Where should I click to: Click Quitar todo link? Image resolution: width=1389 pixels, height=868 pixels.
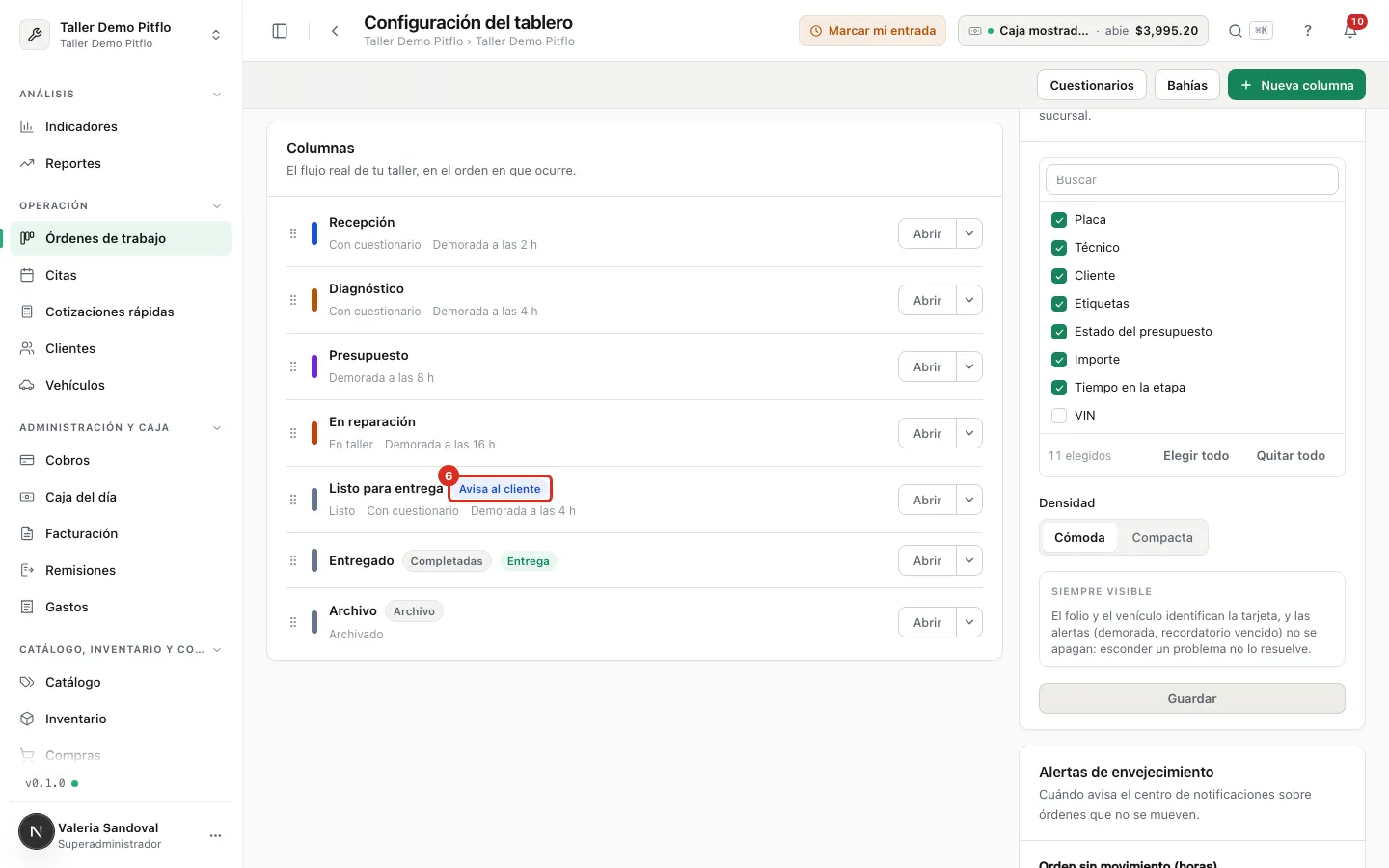click(1291, 455)
